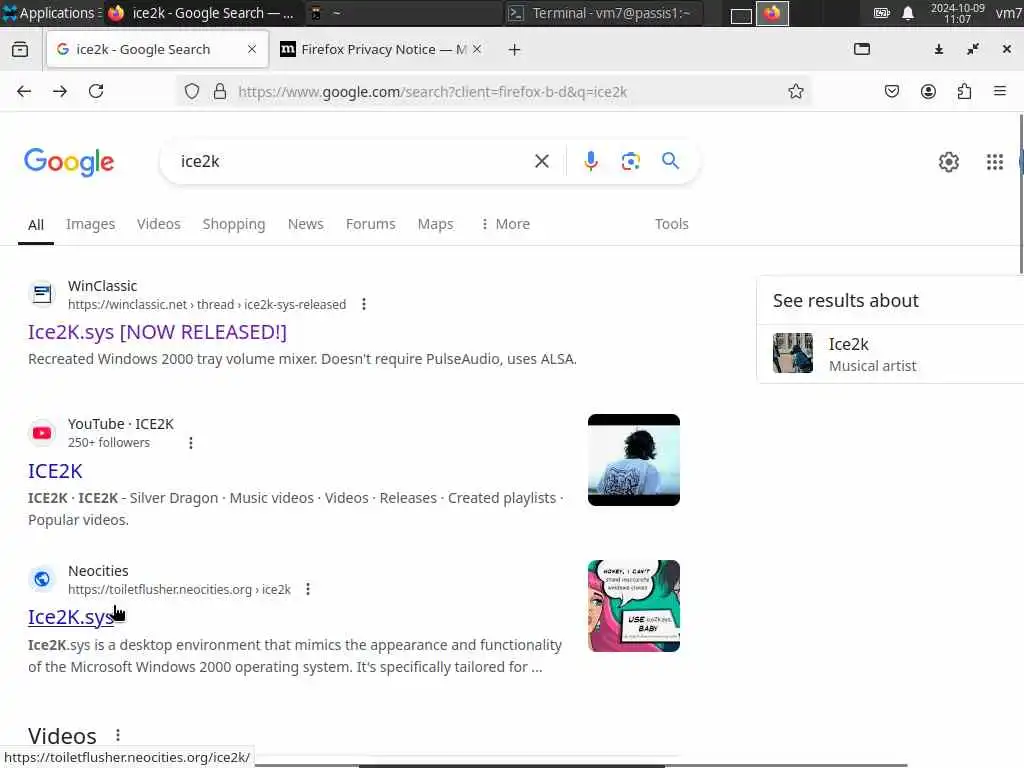Click the page vertical scrollbar
This screenshot has width=1024, height=768.
click(x=1021, y=195)
